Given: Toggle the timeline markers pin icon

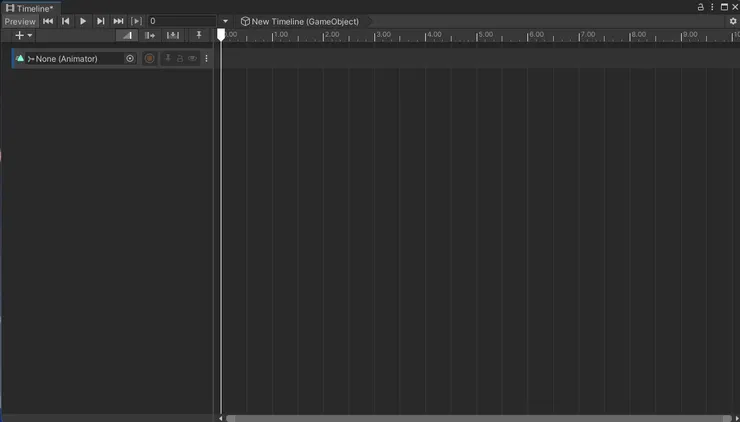Looking at the screenshot, I should click(199, 35).
